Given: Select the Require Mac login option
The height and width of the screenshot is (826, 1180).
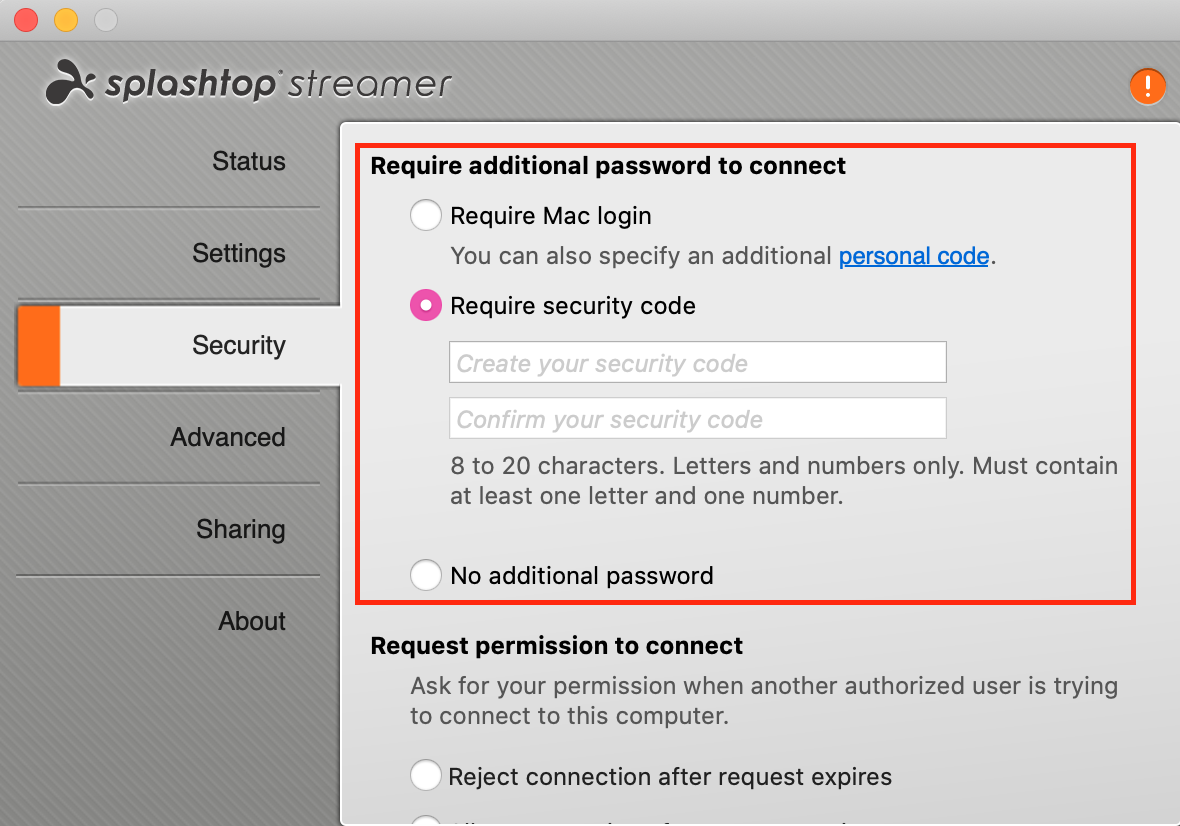Looking at the screenshot, I should coord(426,216).
